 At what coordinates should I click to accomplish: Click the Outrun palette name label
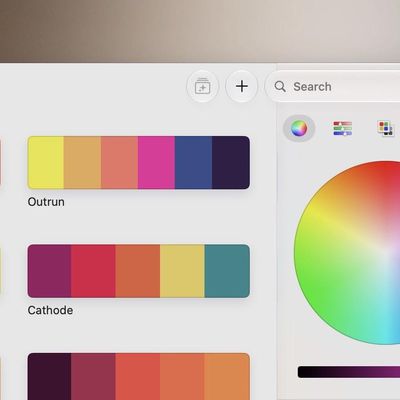coord(46,202)
